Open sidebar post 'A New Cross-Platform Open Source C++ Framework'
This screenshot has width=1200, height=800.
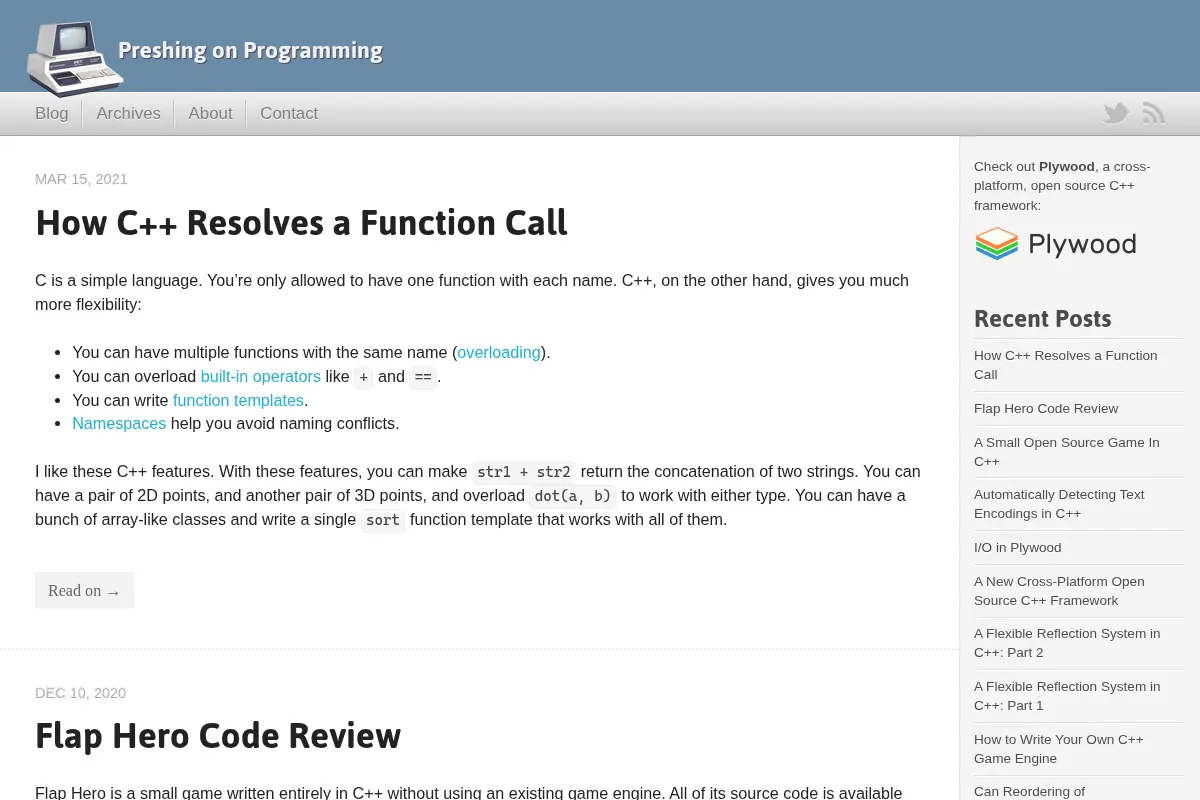pyautogui.click(x=1059, y=591)
